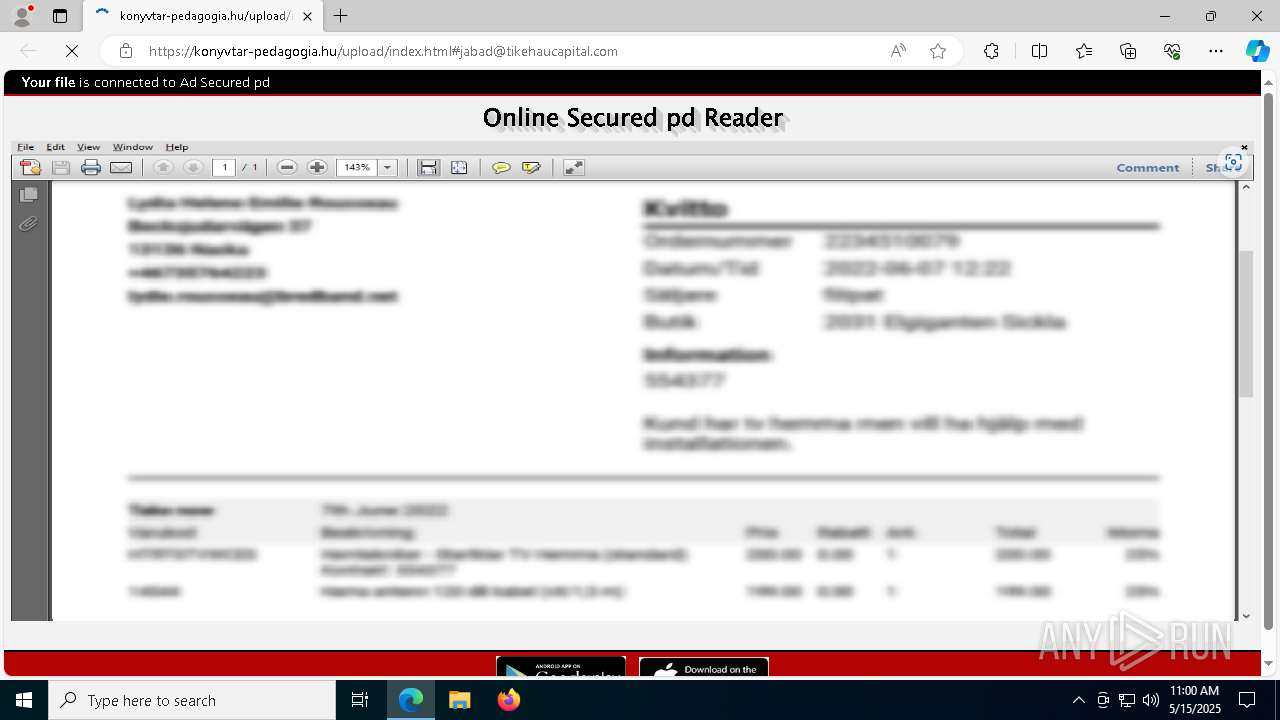Image resolution: width=1280 pixels, height=720 pixels.
Task: Open the Comment pane
Action: tap(1148, 168)
